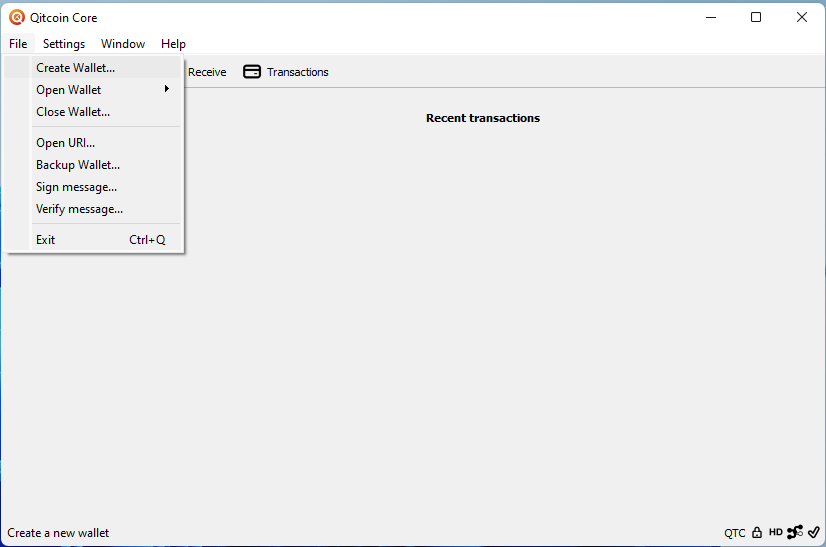Minimize the Qitcoin Core window

click(x=711, y=17)
